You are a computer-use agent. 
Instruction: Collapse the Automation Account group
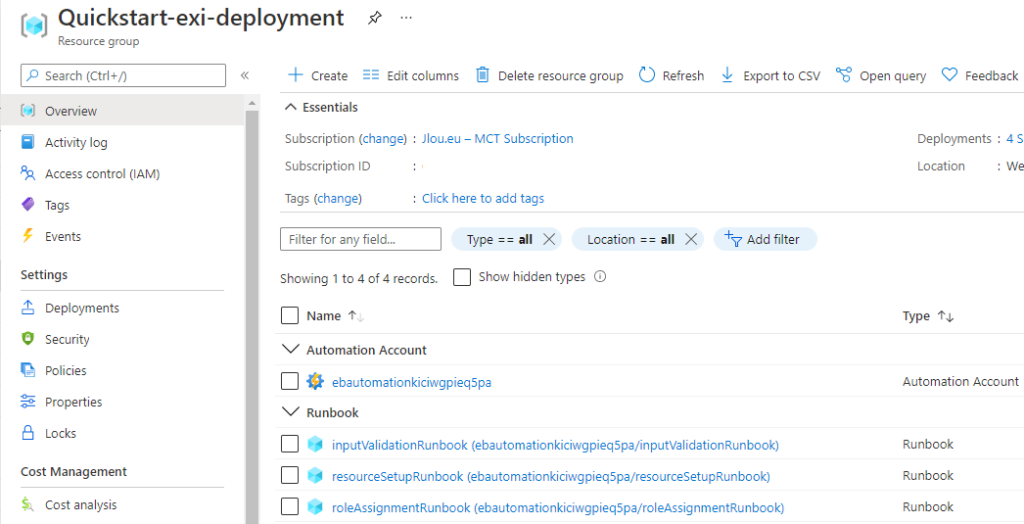[x=290, y=350]
